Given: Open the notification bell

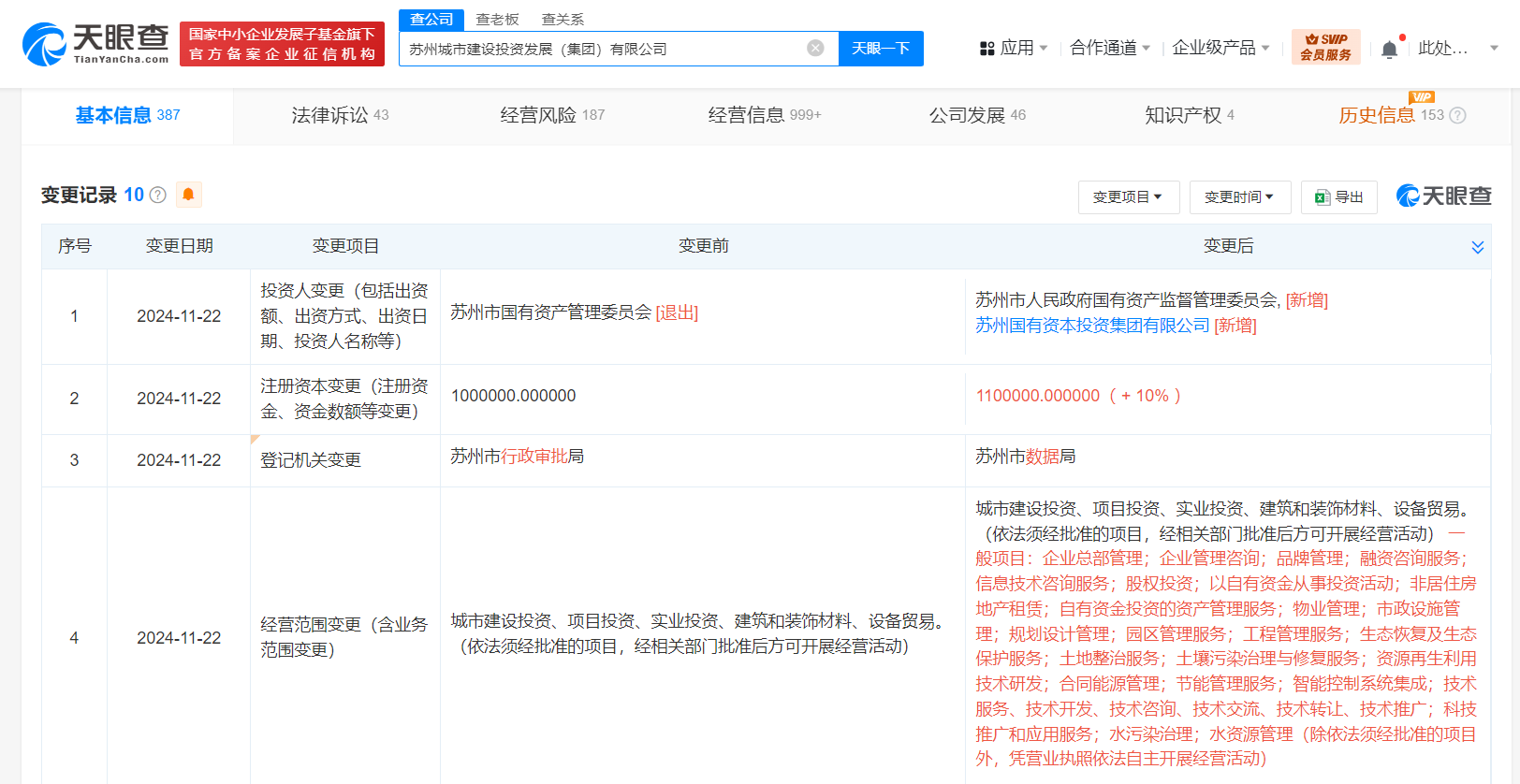Looking at the screenshot, I should tap(1389, 49).
